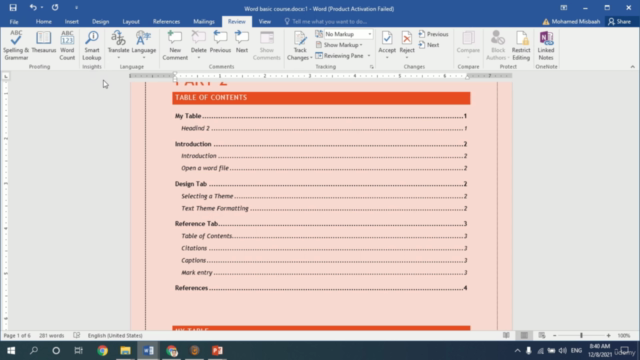
Task: Expand the Reviewing Pane arrow options
Action: pos(369,56)
